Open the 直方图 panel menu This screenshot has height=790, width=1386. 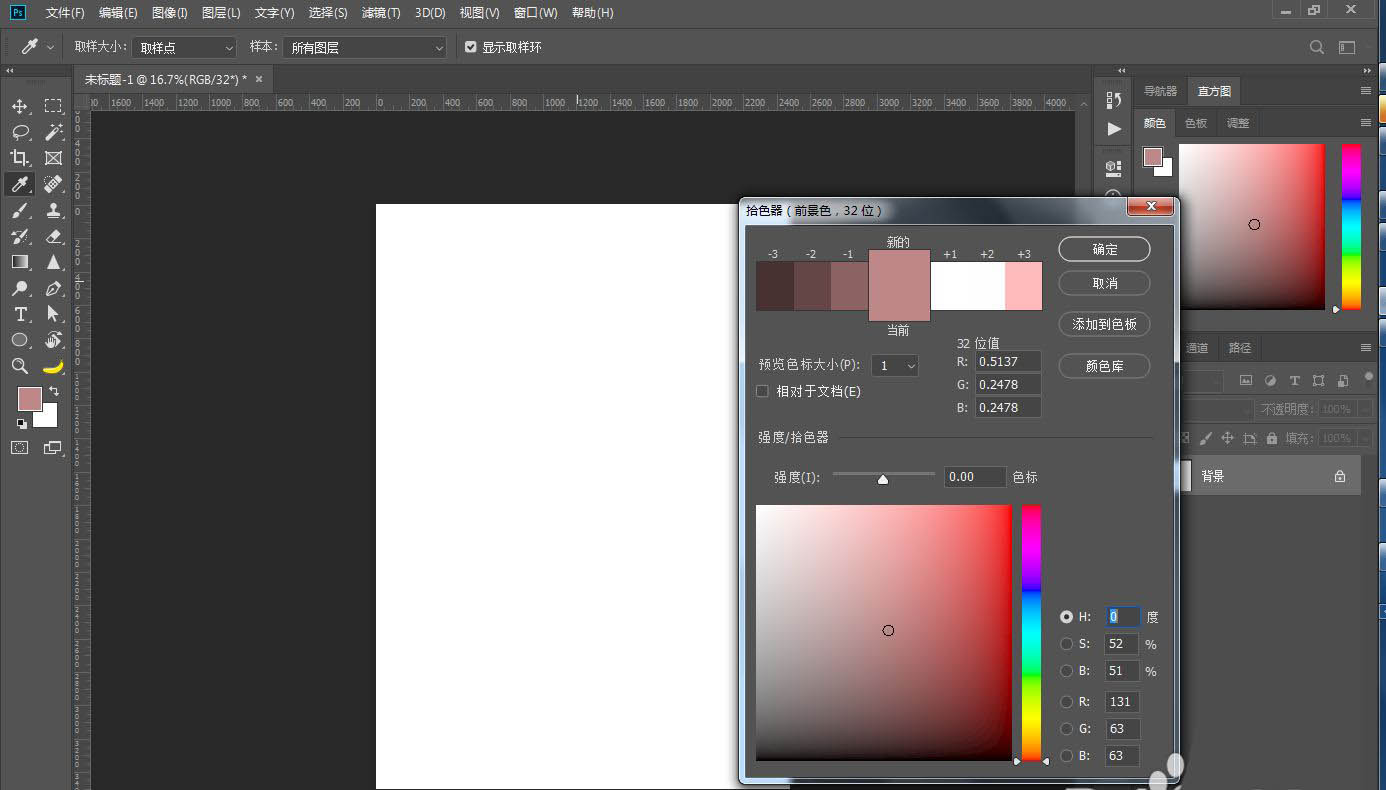coord(1366,91)
